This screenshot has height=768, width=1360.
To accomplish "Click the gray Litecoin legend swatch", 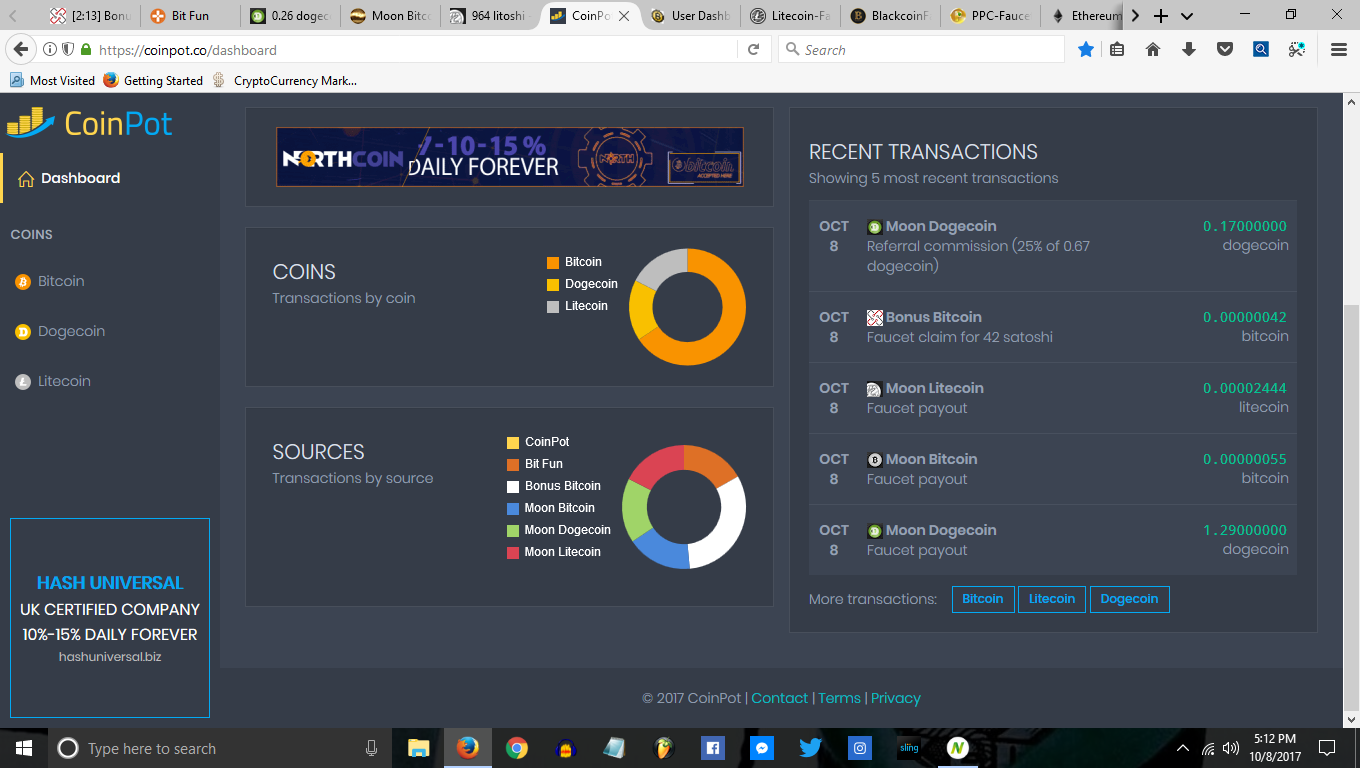I will 553,306.
